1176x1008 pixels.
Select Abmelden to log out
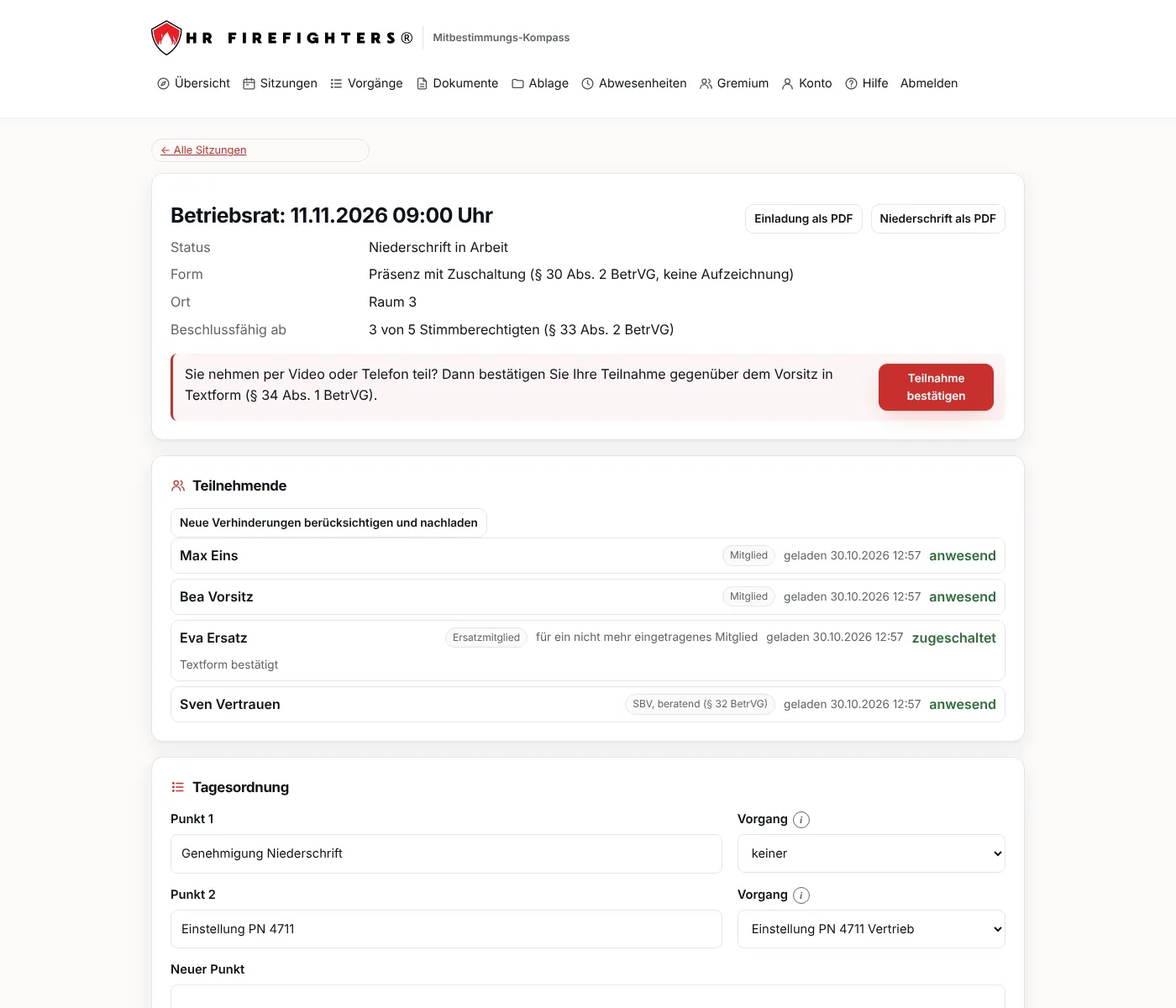coord(929,83)
